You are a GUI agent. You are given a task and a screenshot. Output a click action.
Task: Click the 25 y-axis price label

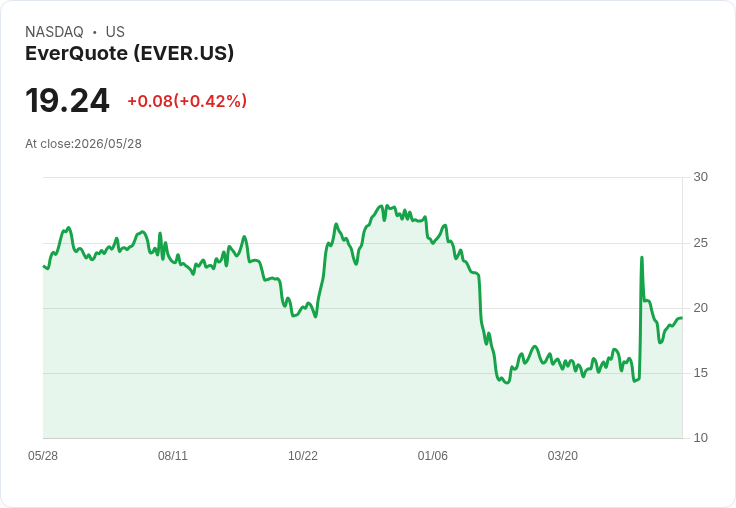(700, 243)
